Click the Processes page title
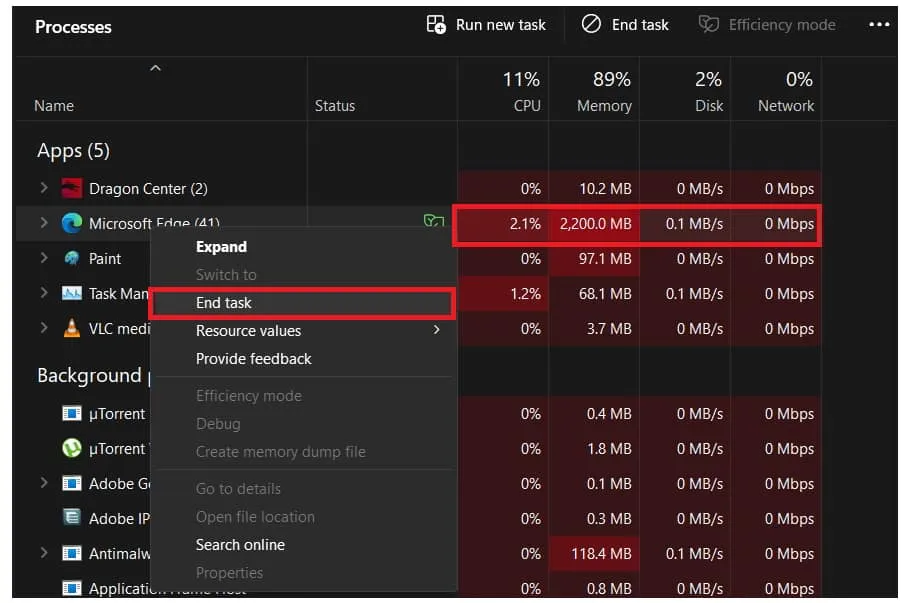910x603 pixels. tap(73, 27)
